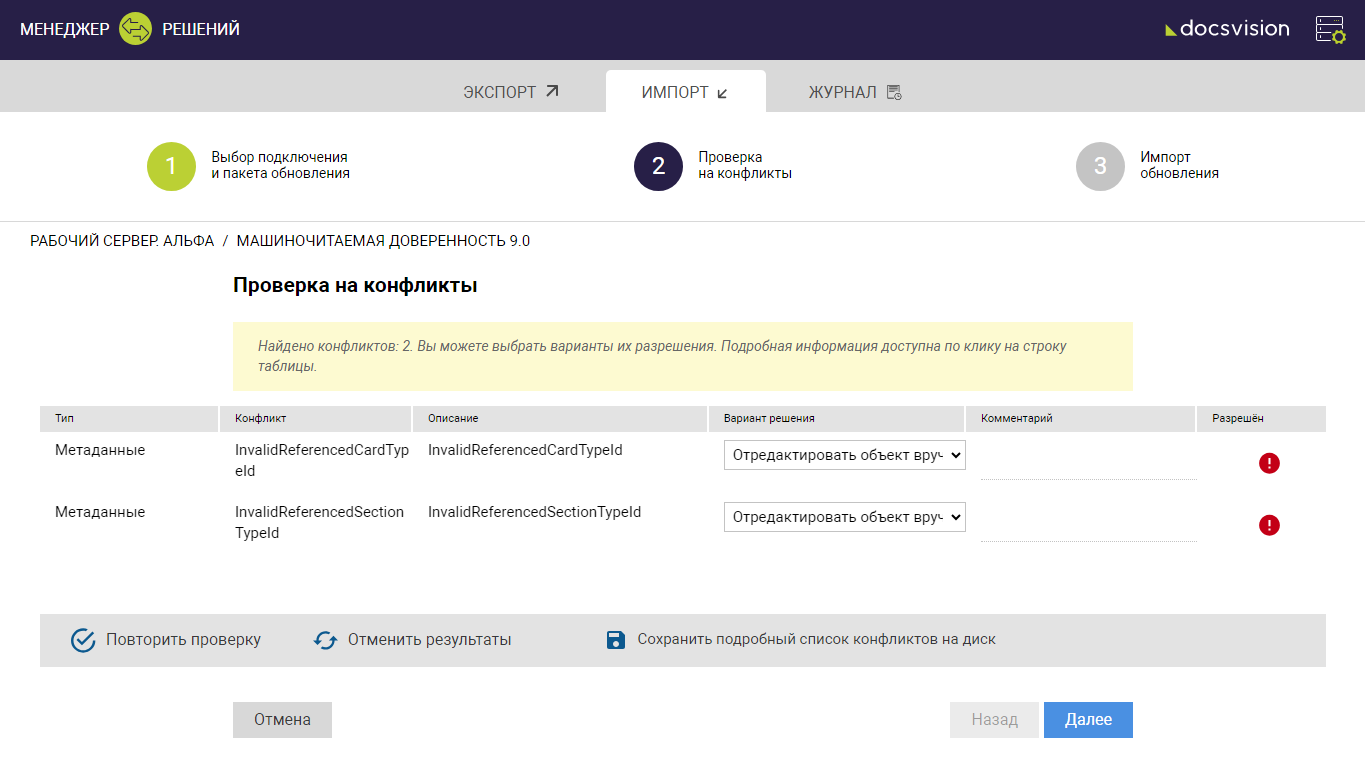This screenshot has height=767, width=1365.
Task: Click comment field for InvalidReferencedSectionTypeId row
Action: 1089,522
